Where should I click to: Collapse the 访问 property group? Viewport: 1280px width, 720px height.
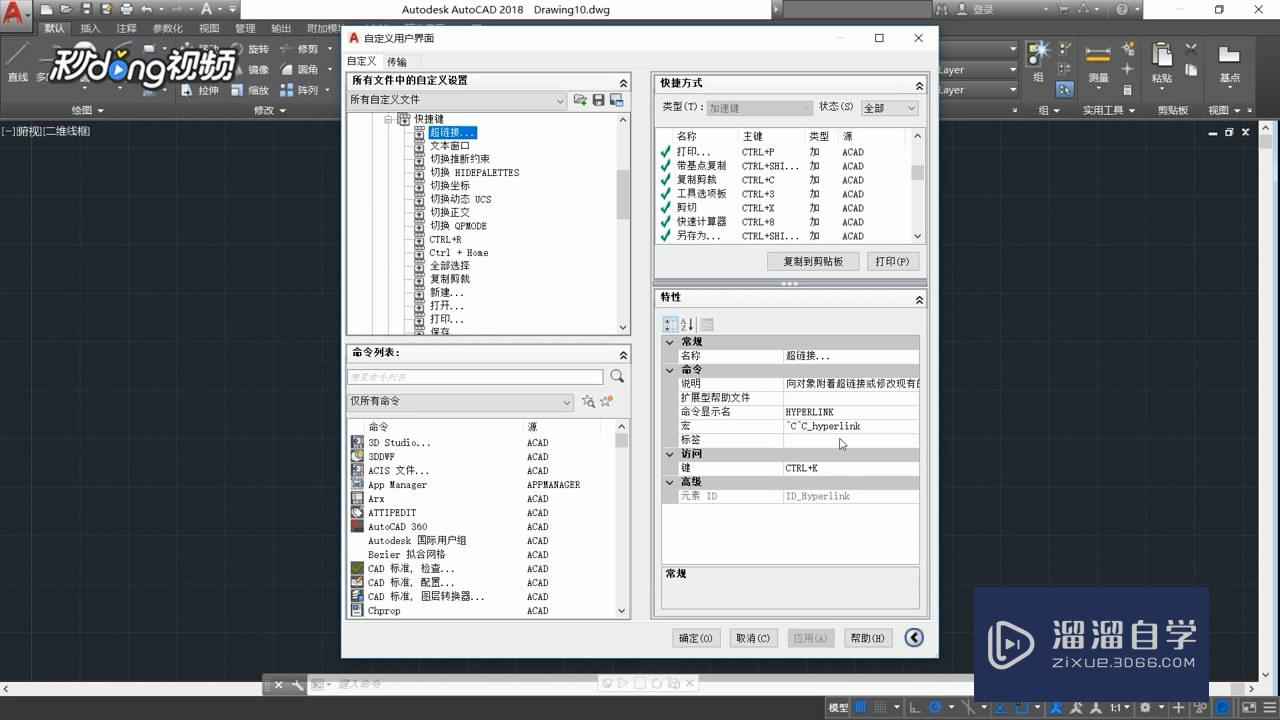[670, 454]
